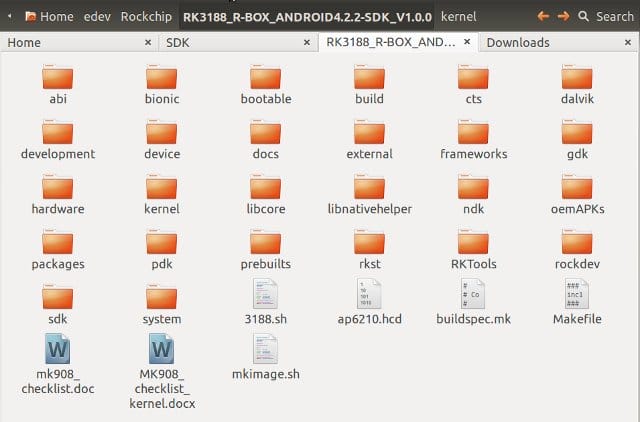Choose the rkst folder icon

[x=369, y=242]
